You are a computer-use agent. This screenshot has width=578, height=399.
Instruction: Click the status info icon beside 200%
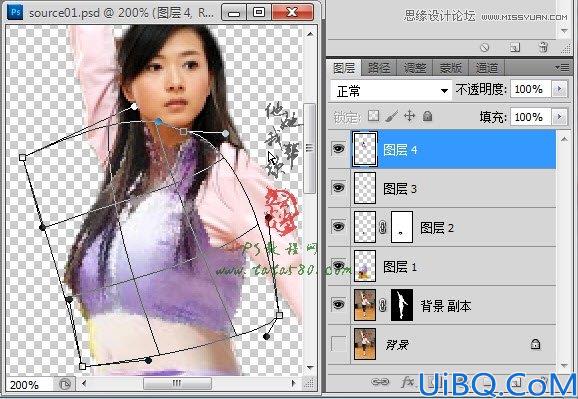[x=65, y=385]
